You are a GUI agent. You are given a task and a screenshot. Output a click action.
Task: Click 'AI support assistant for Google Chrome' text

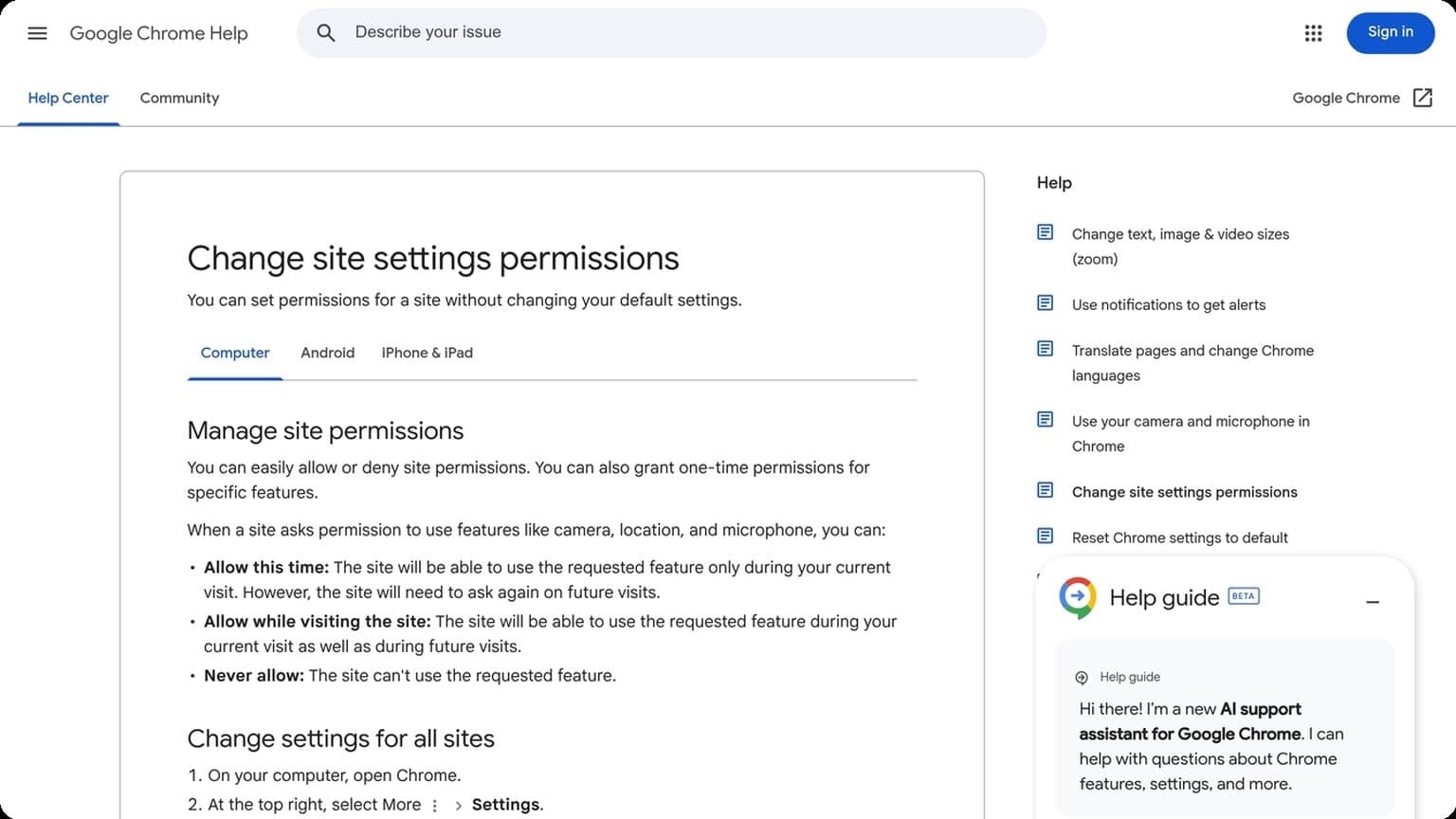click(1191, 721)
